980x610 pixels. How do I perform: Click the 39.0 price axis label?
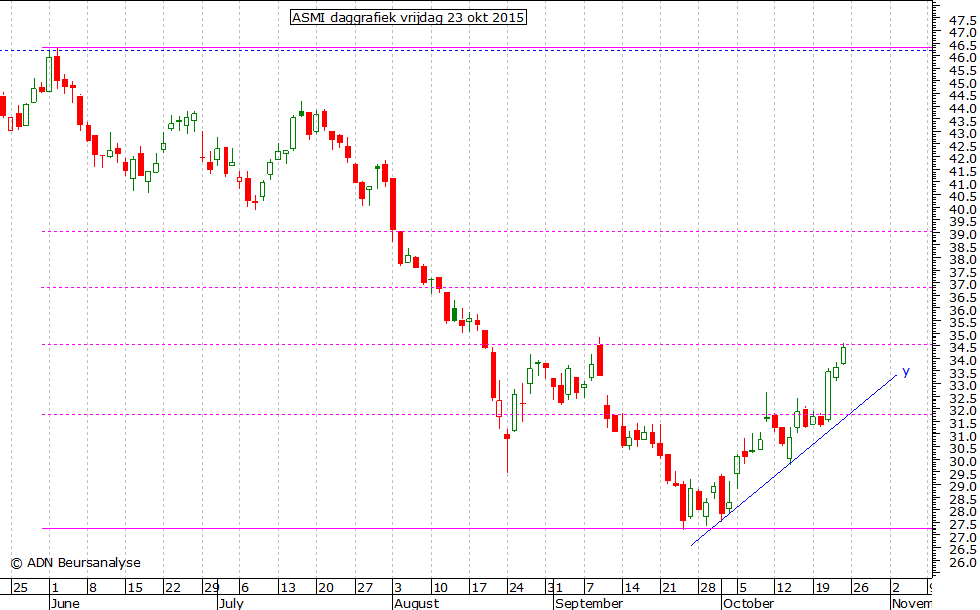click(962, 234)
